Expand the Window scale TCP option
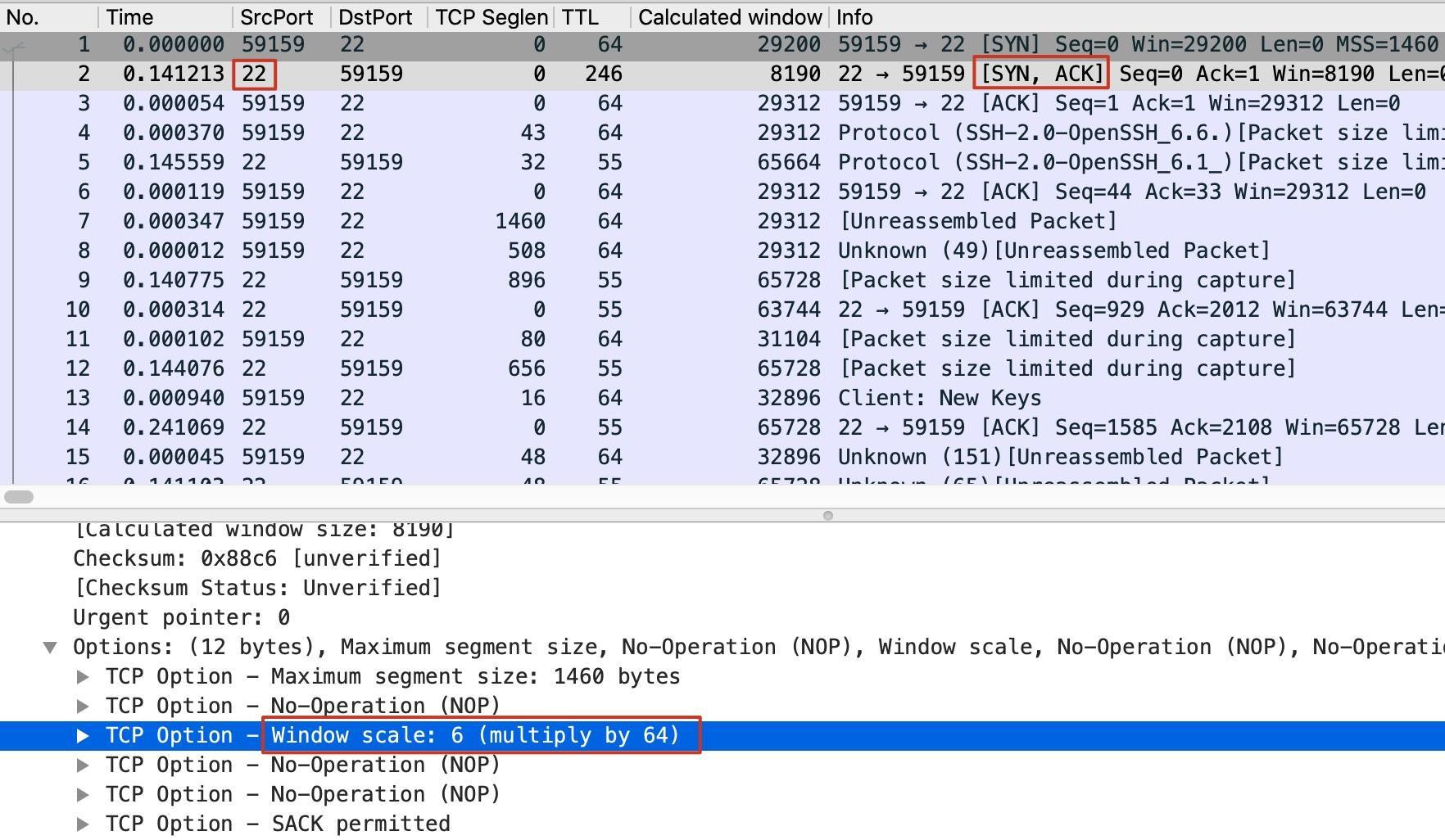This screenshot has width=1445, height=840. 83,736
